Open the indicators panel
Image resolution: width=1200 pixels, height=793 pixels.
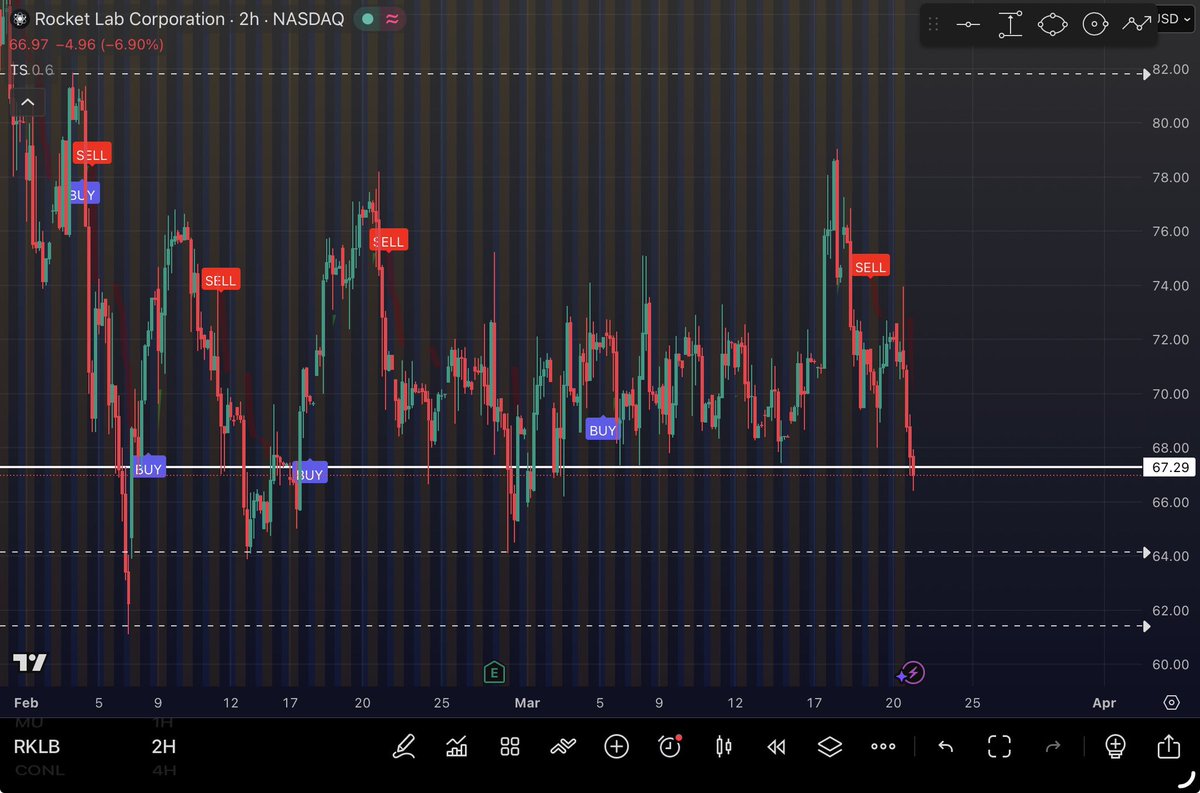pos(456,746)
